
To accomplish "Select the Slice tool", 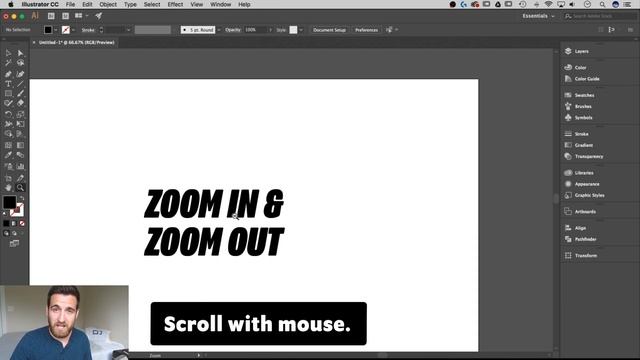I will [20, 178].
